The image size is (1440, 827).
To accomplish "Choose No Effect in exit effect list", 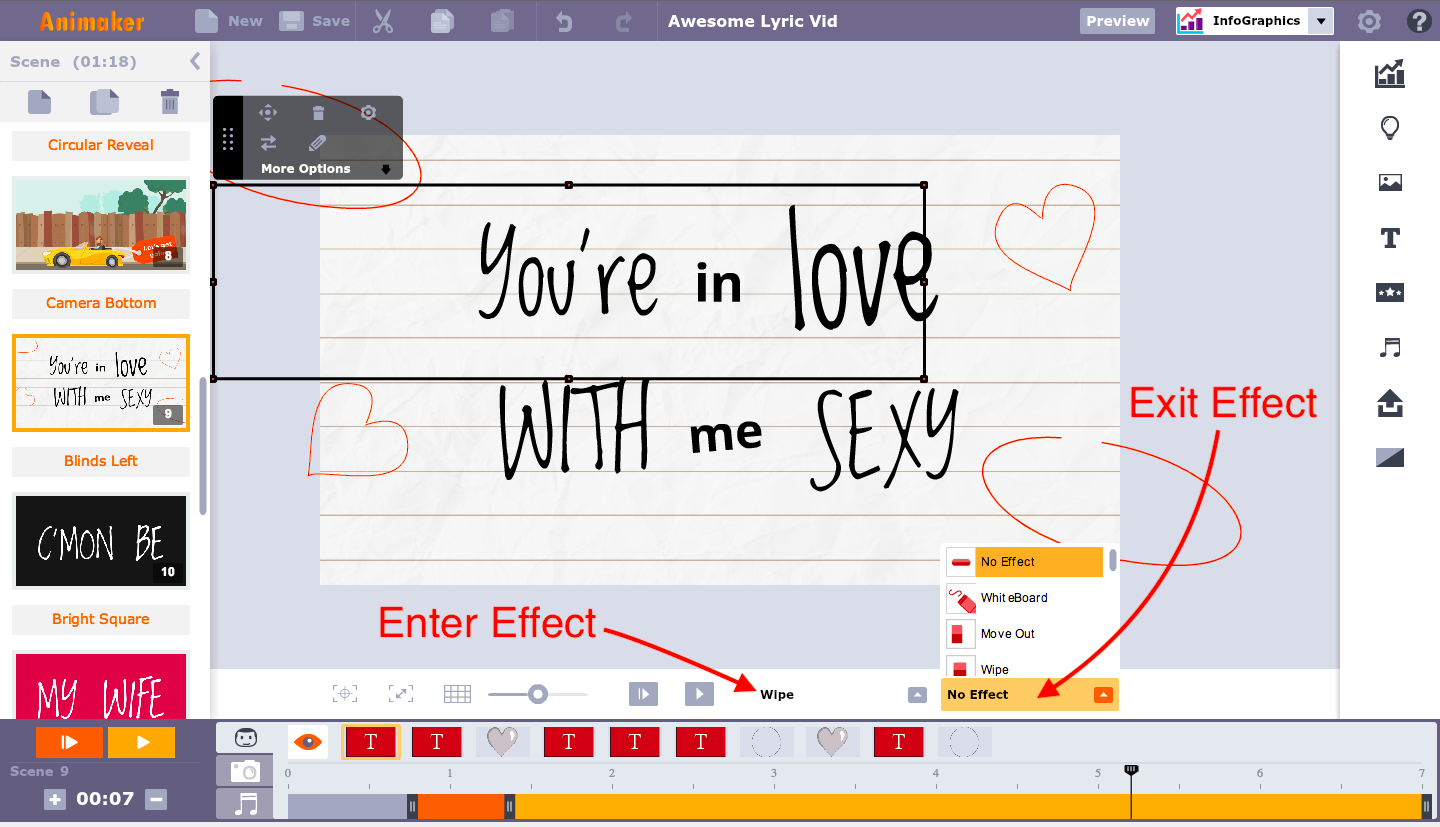I will pos(1024,562).
